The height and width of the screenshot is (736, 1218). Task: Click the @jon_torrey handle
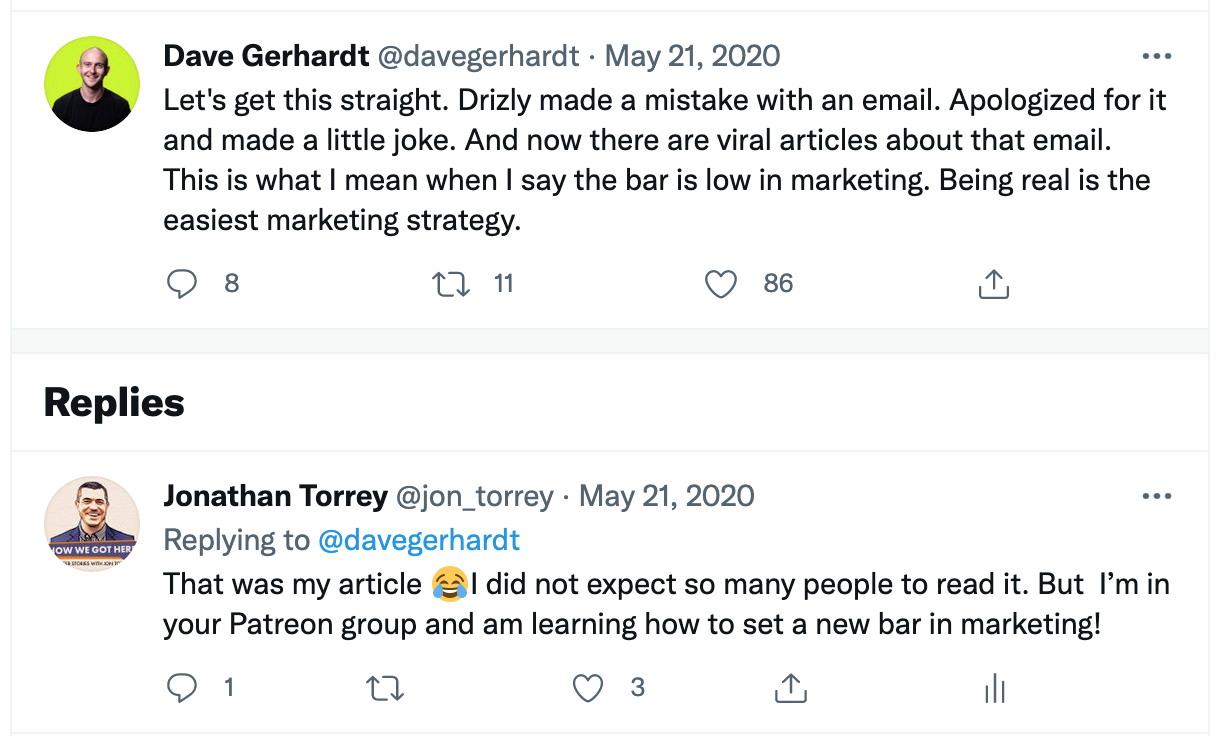click(475, 496)
